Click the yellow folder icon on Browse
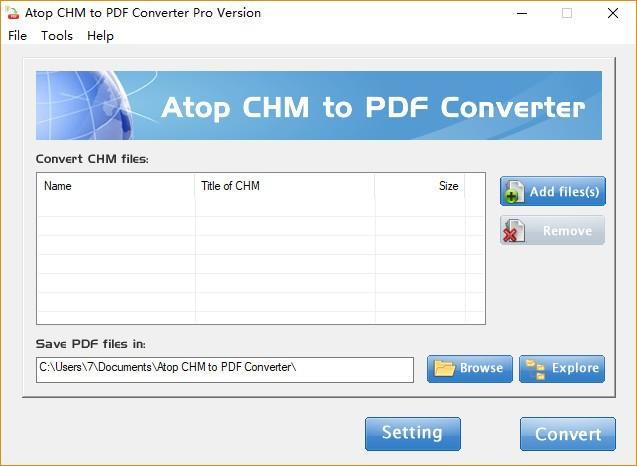This screenshot has width=637, height=466. (444, 368)
